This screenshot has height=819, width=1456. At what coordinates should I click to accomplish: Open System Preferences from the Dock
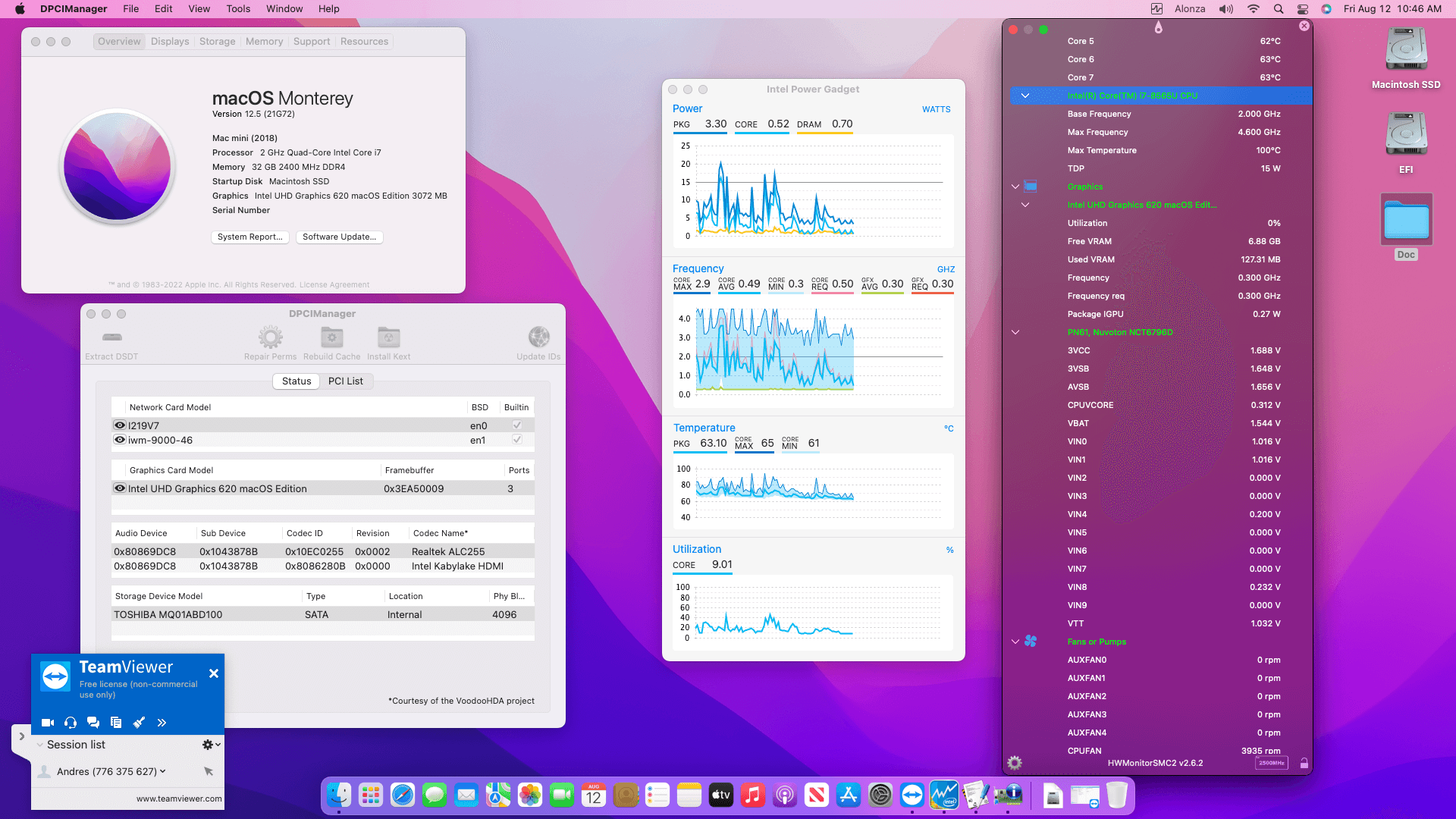tap(880, 795)
